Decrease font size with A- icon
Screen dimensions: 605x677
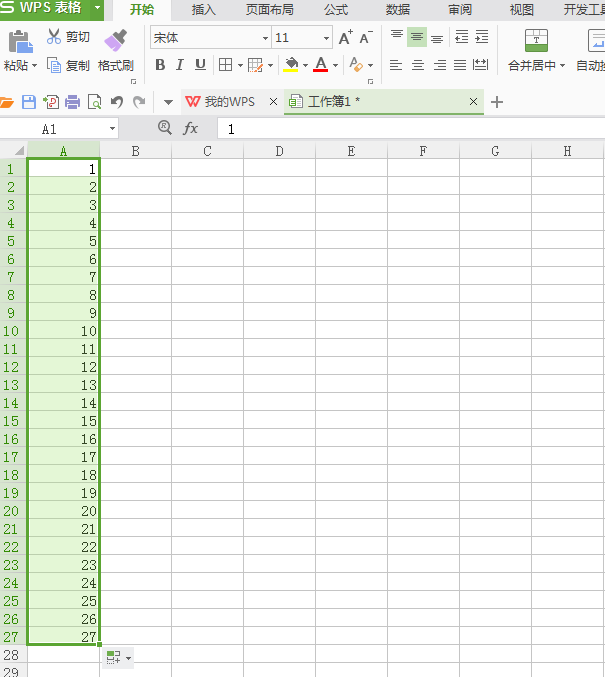point(366,38)
